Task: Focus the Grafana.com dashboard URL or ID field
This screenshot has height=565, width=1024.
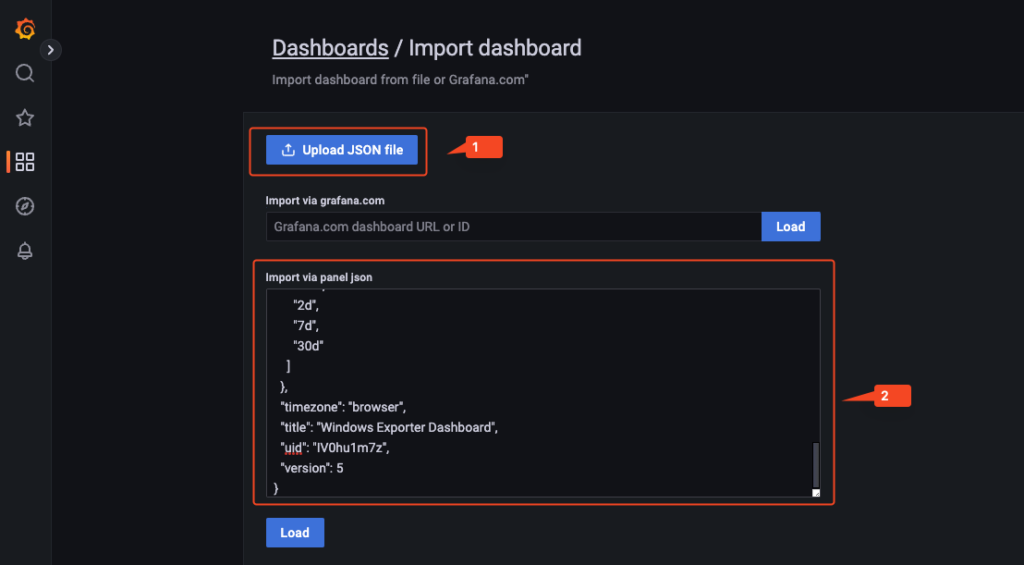Action: tap(513, 227)
